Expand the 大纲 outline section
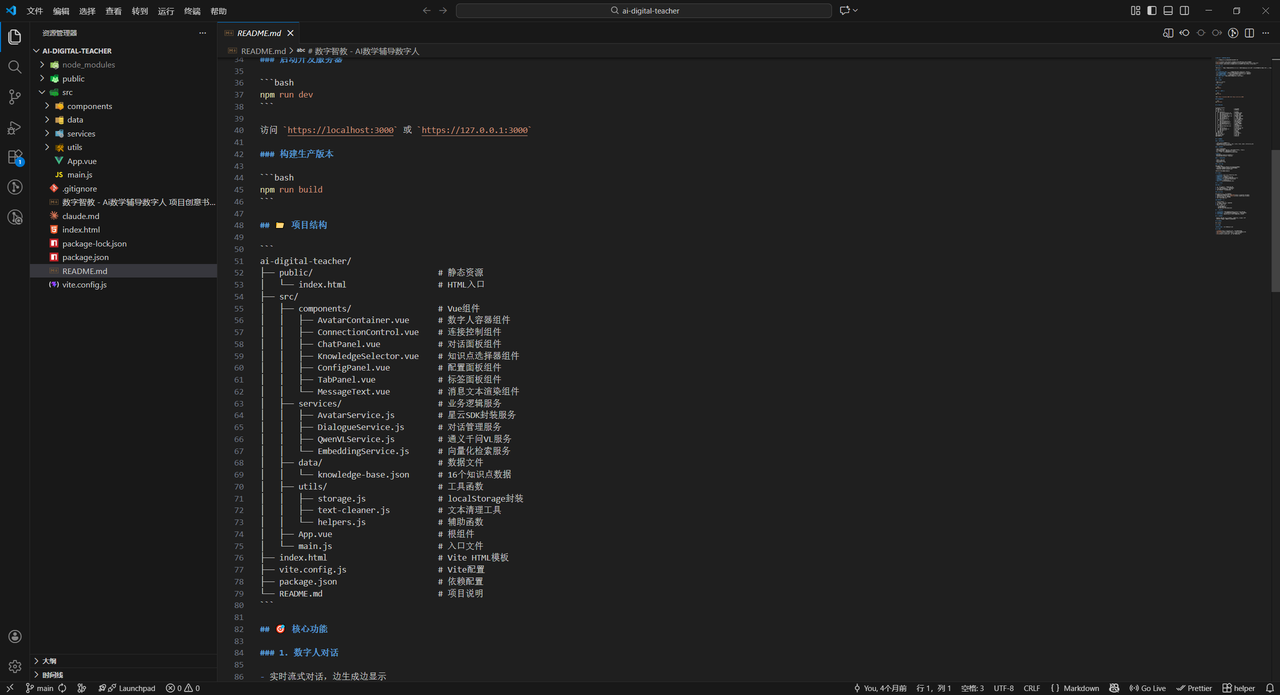The image size is (1280, 695). (124, 661)
